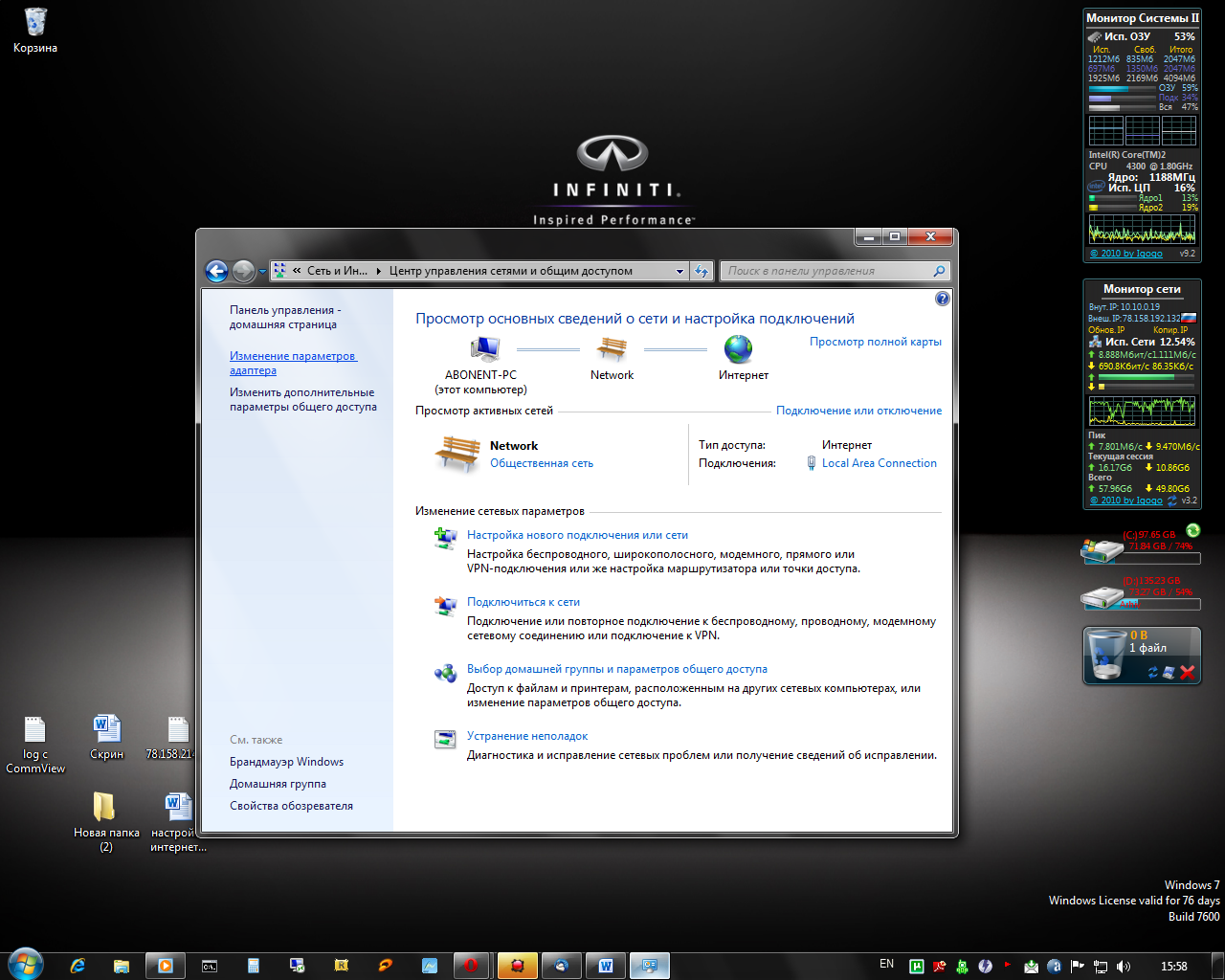Refresh the control panel address bar

click(702, 272)
